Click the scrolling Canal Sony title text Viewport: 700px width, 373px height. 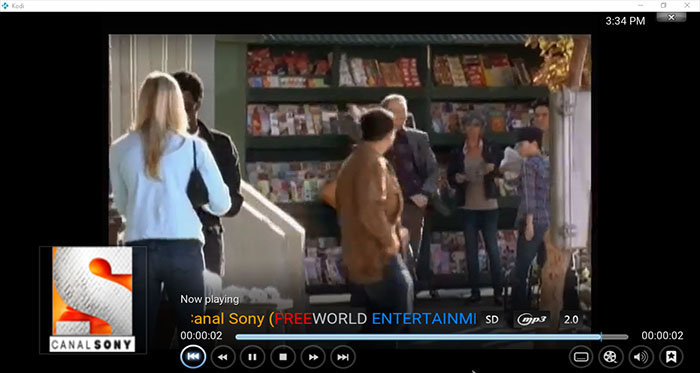point(329,319)
